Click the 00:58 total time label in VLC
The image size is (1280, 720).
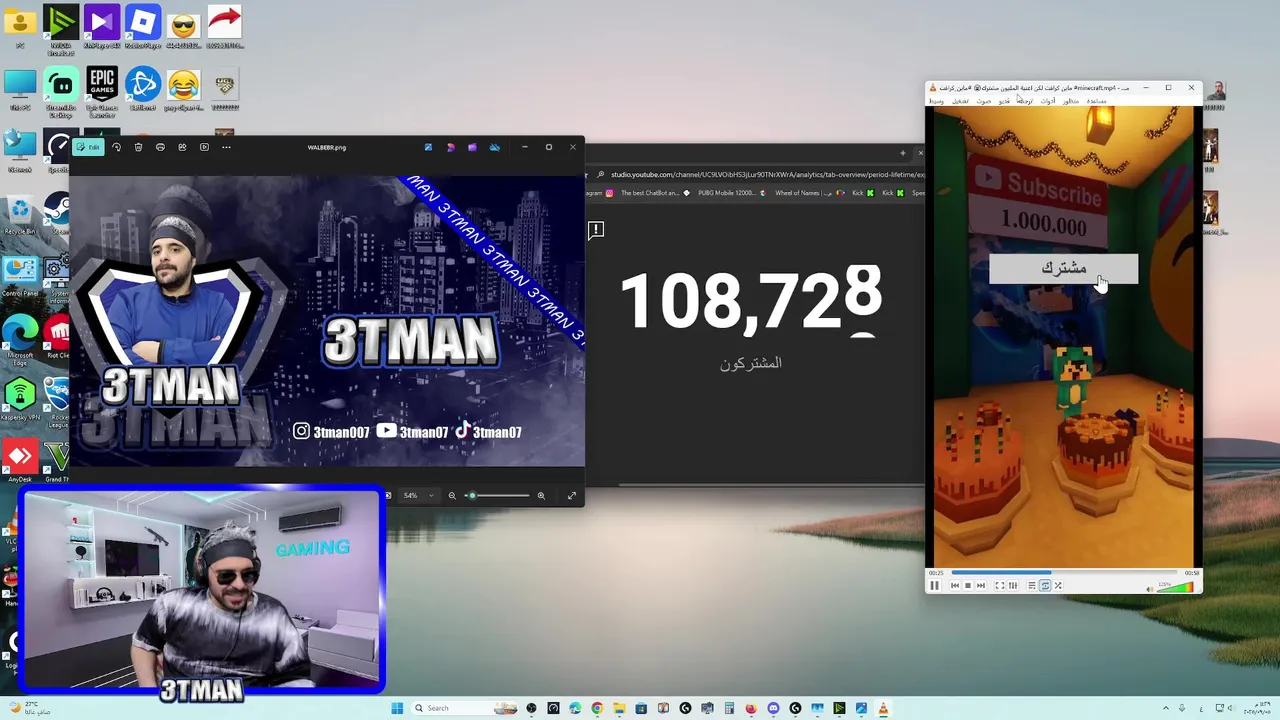point(1192,573)
